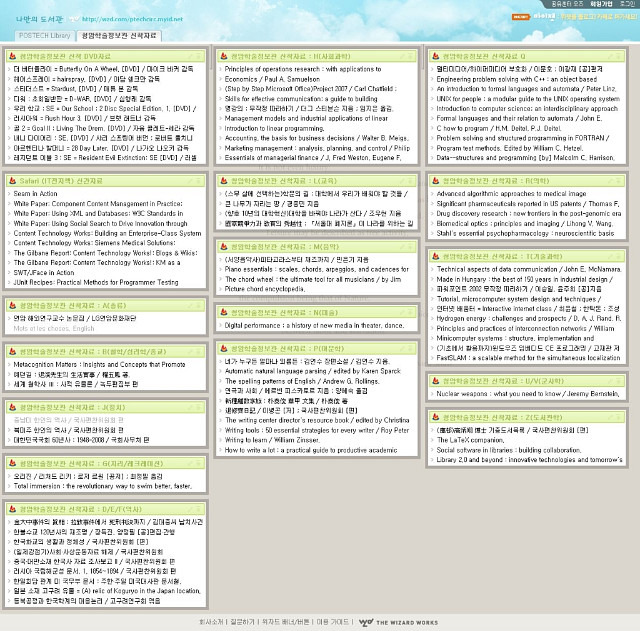Screen dimensions: 640x631
Task: Open the 'Seam in Action' entry
Action: 36,193
